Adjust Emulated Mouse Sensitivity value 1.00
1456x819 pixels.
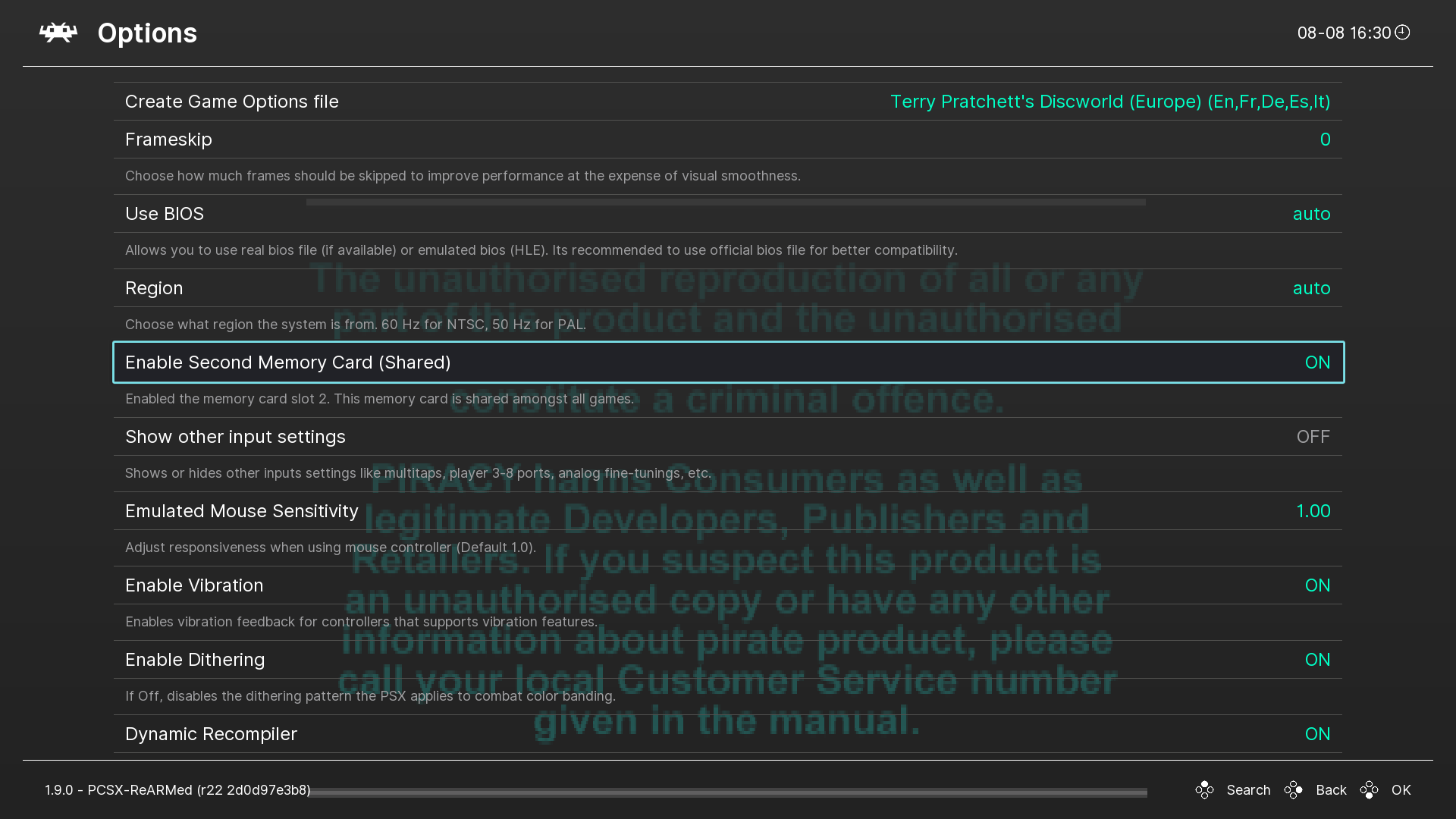[1313, 511]
